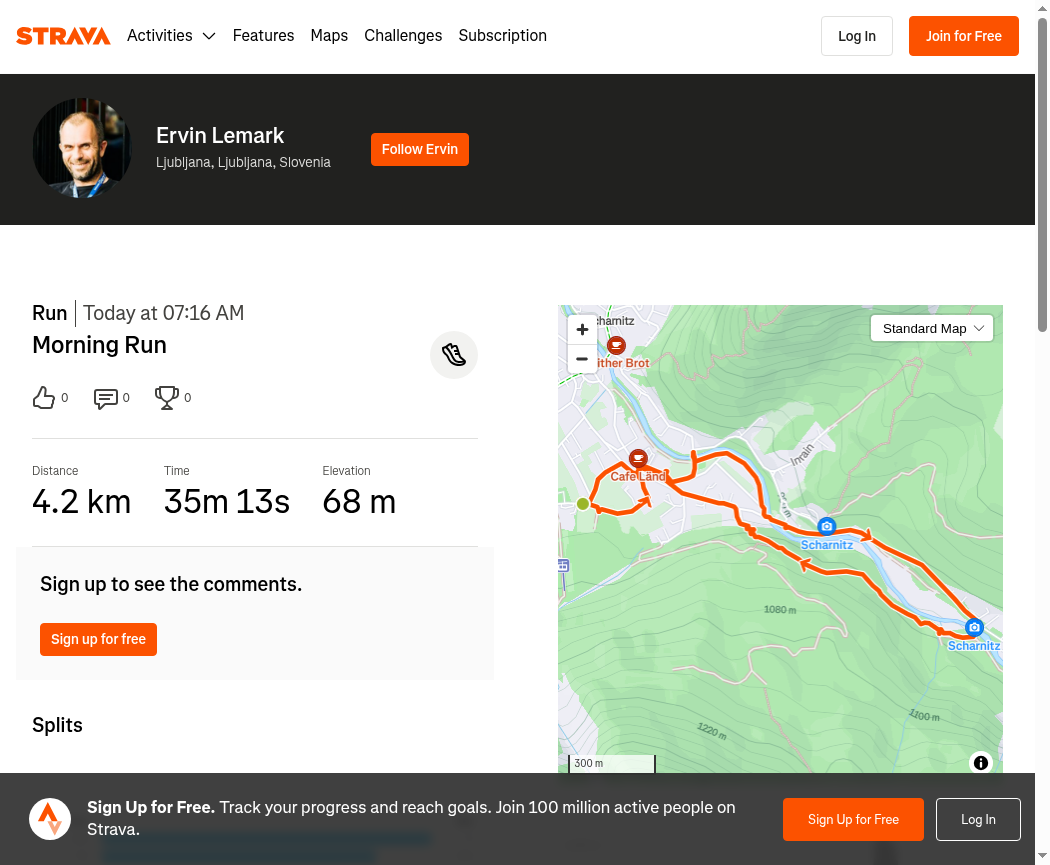Image resolution: width=1050 pixels, height=865 pixels.
Task: Click the Cafe Länd map marker
Action: 638,459
